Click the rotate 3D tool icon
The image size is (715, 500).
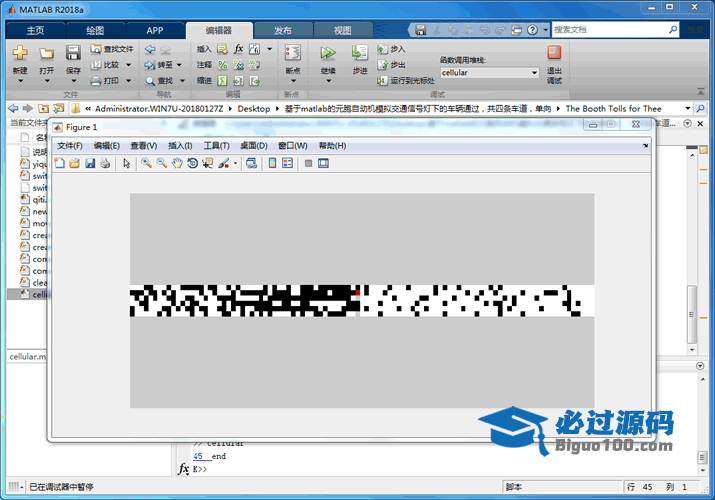[x=192, y=163]
